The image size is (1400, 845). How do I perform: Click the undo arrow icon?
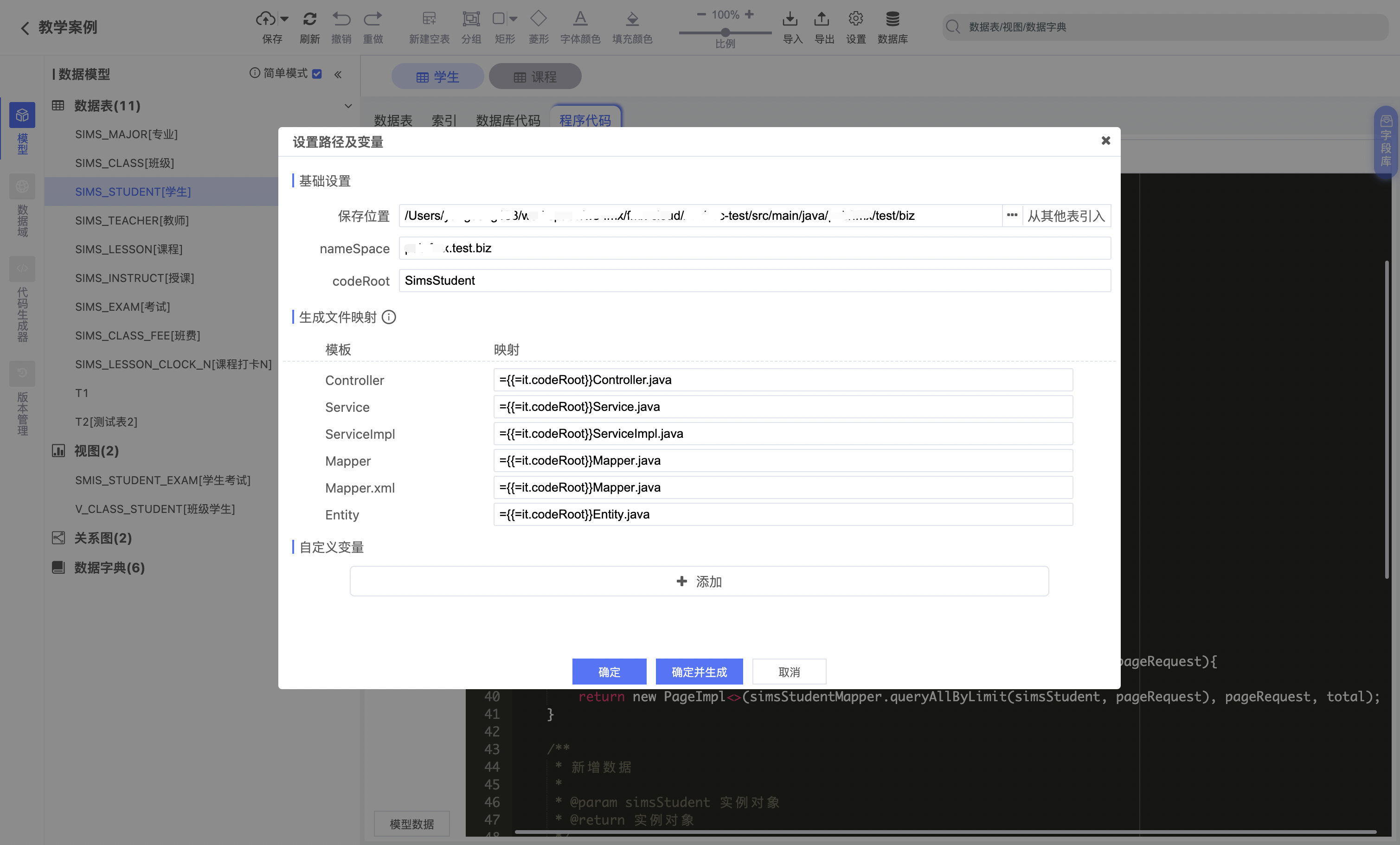(341, 19)
